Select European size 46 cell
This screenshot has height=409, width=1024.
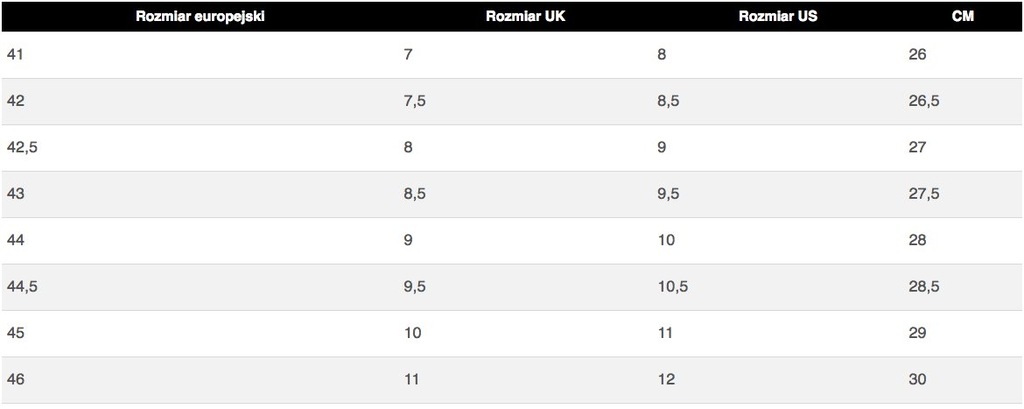click(x=16, y=380)
